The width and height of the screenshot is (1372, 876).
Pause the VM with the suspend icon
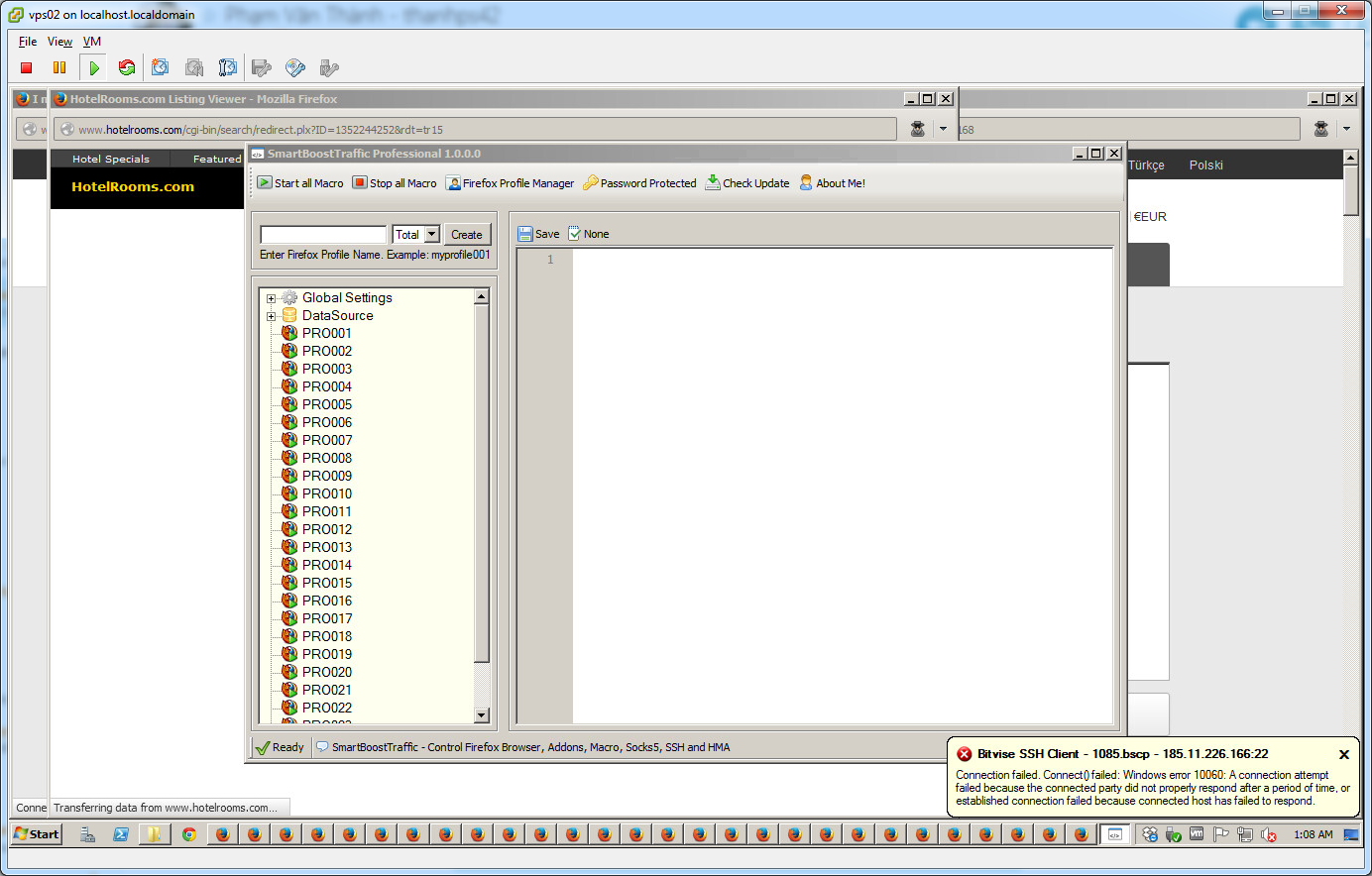pyautogui.click(x=59, y=68)
